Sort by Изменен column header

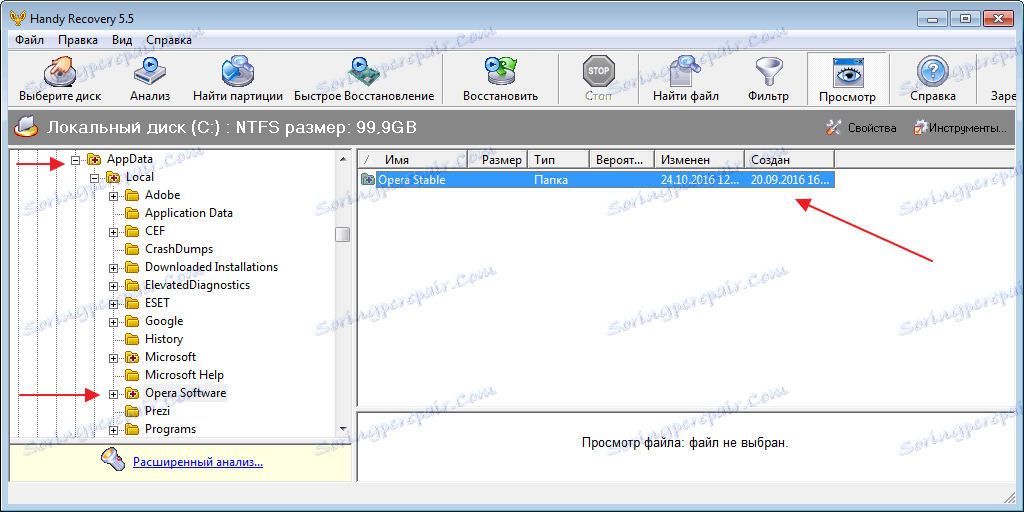(699, 159)
